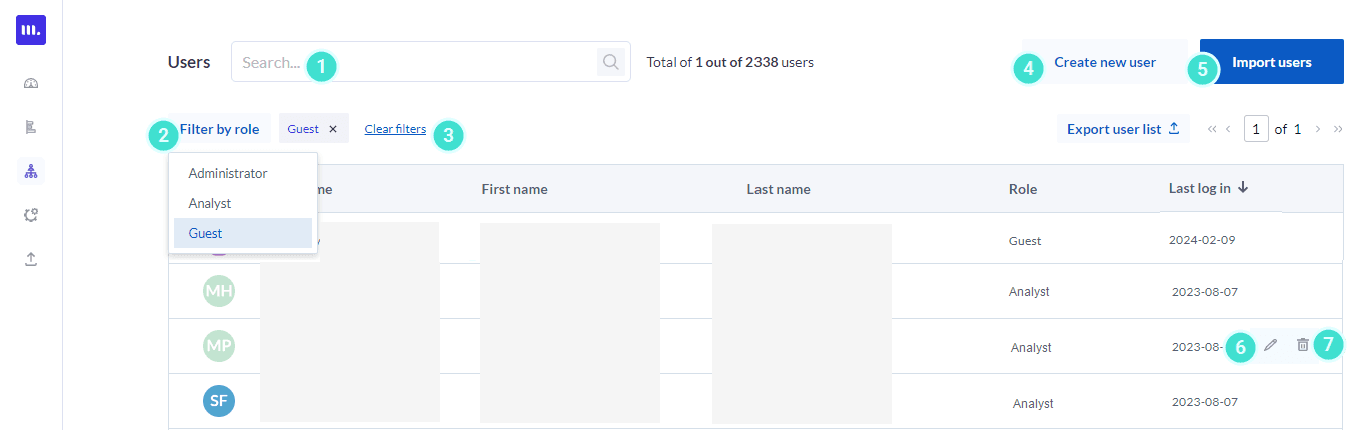Choose Administrator in role filter list
1372x430 pixels.
pos(243,173)
